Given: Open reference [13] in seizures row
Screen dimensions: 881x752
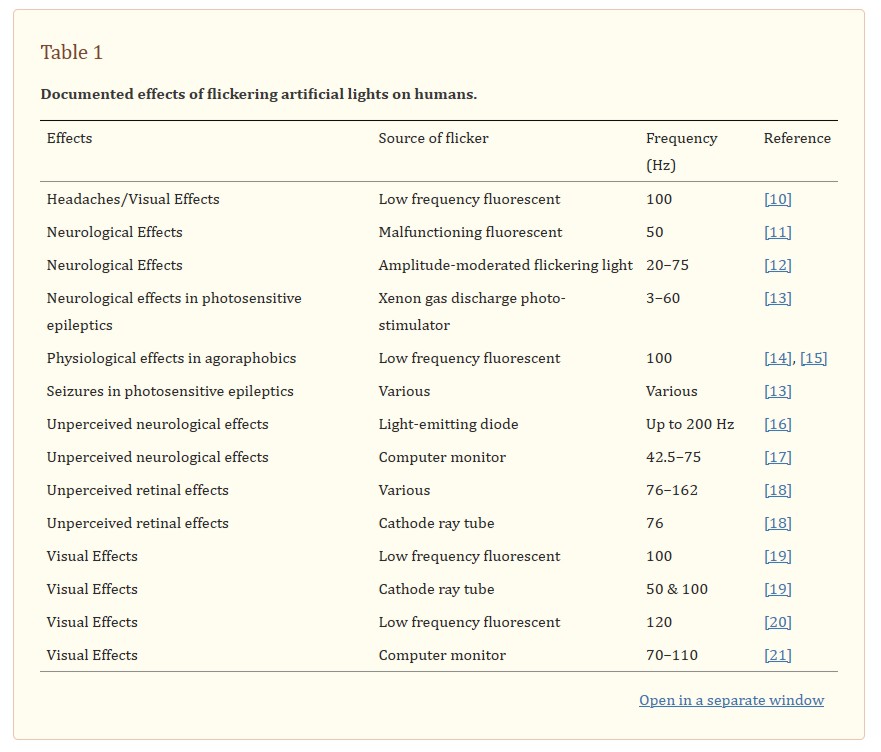Looking at the screenshot, I should pos(778,392).
